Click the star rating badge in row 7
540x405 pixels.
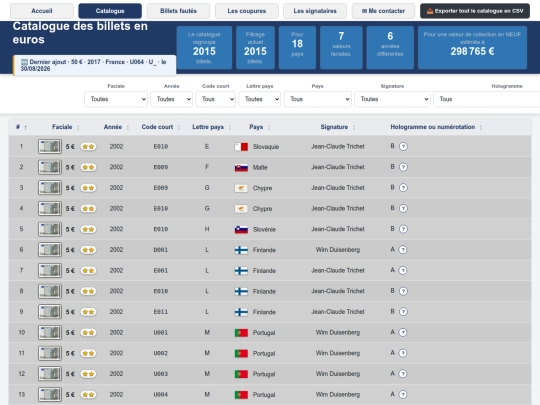click(88, 271)
